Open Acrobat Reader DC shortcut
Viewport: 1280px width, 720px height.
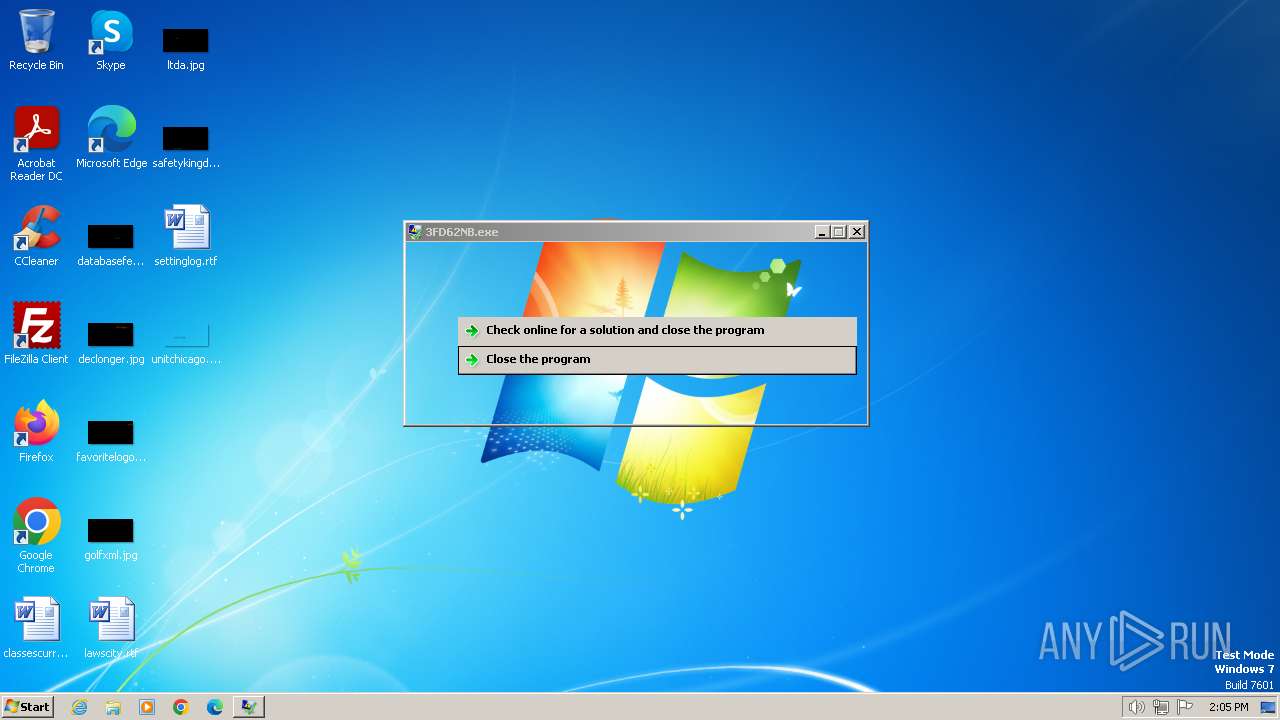pyautogui.click(x=36, y=144)
